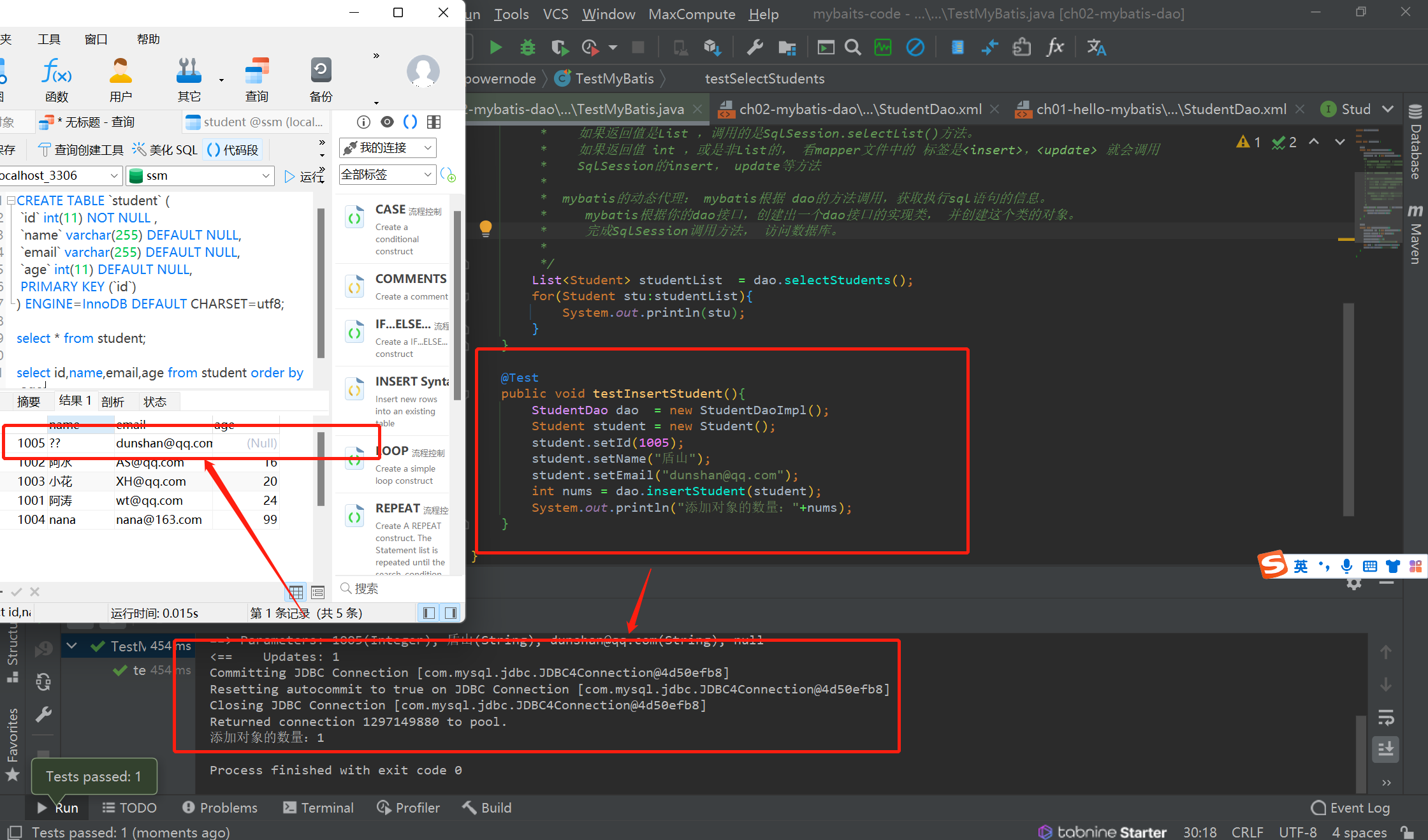Open the MaxCompute menu
1428x840 pixels.
691,14
